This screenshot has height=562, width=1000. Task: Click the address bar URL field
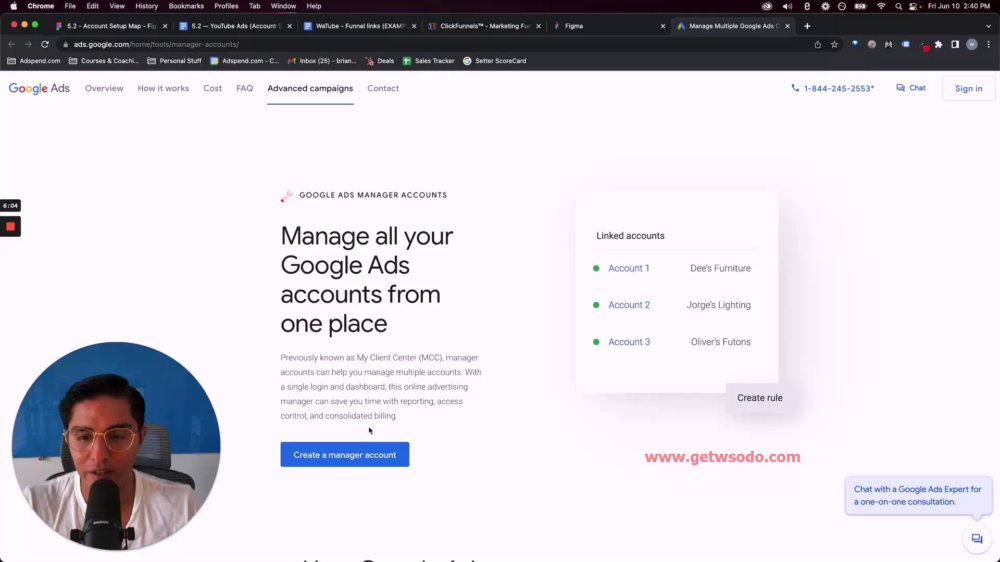434,45
